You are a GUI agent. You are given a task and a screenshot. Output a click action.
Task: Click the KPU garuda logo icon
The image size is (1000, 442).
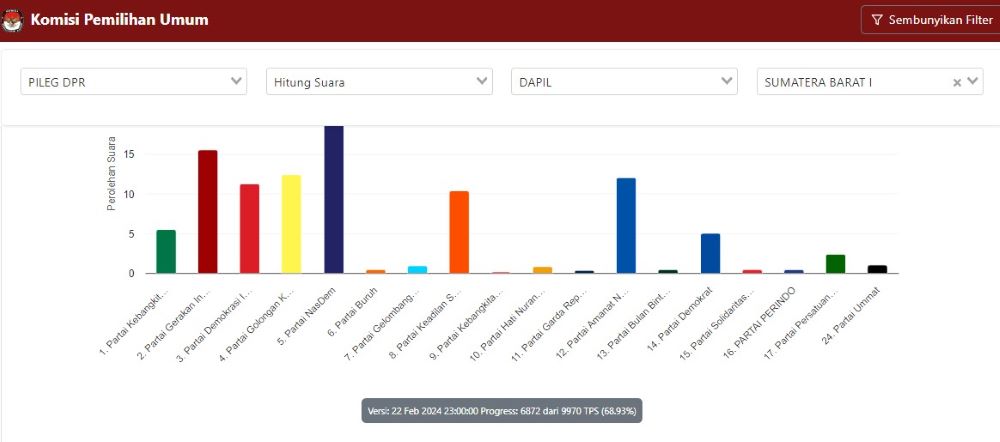(x=14, y=20)
